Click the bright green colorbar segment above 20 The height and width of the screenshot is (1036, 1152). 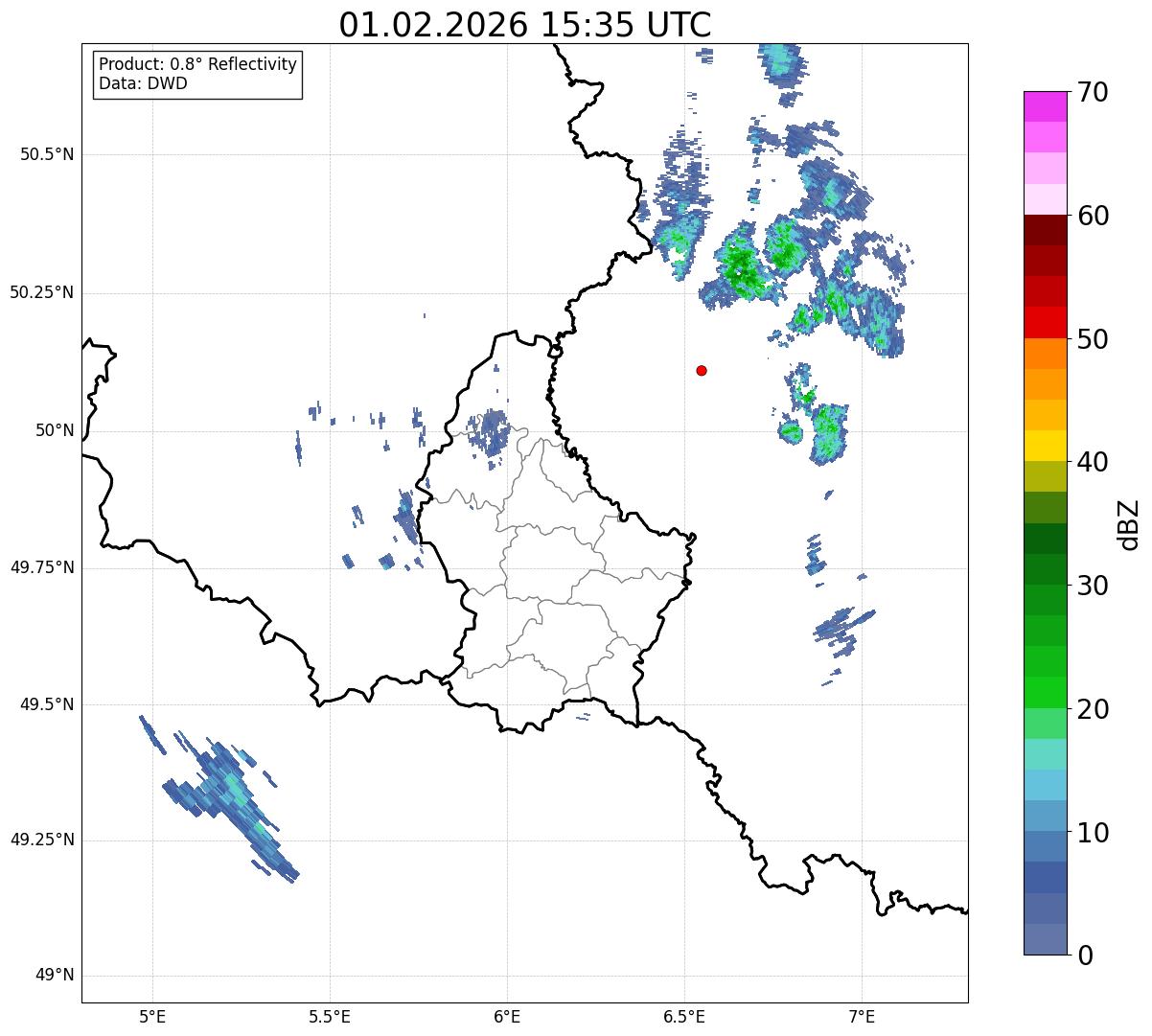coord(1045,693)
